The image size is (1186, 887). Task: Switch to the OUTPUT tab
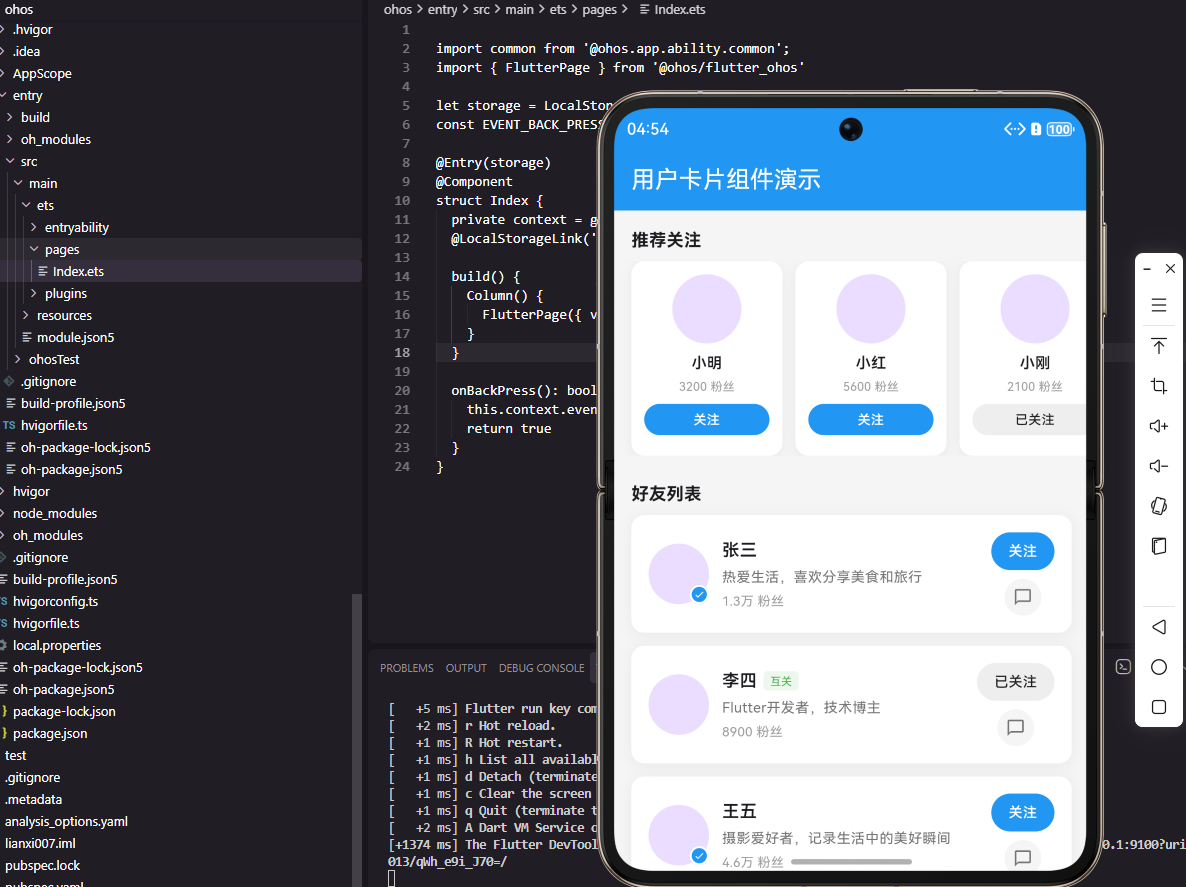coord(465,667)
